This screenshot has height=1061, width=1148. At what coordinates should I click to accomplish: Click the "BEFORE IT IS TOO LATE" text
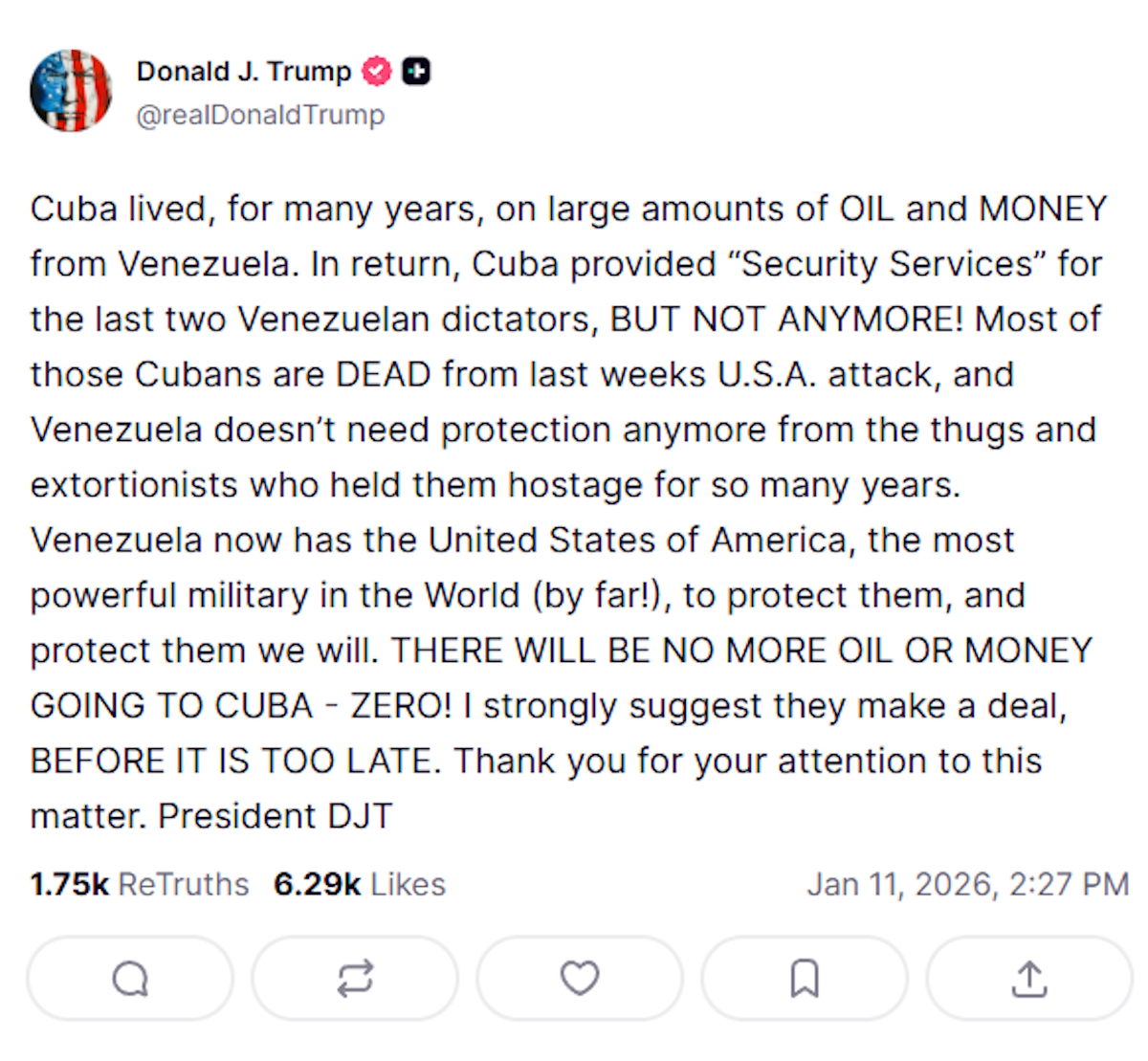[234, 762]
